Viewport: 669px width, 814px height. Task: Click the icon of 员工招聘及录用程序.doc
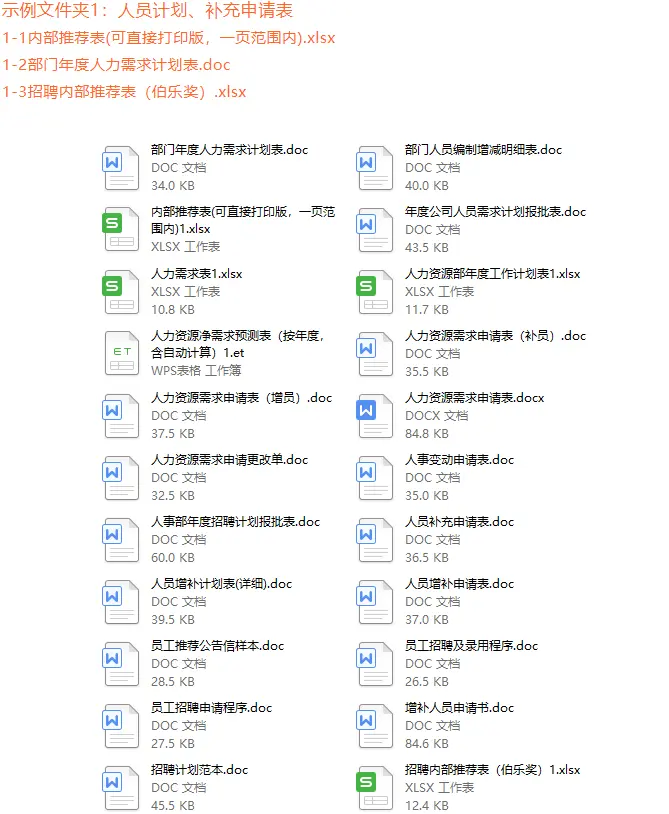tap(374, 663)
